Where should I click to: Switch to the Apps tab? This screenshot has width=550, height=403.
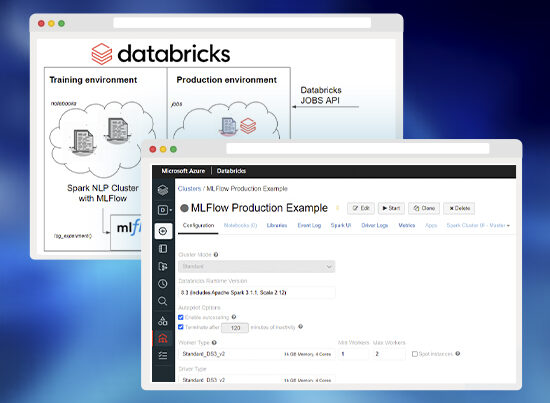(431, 225)
